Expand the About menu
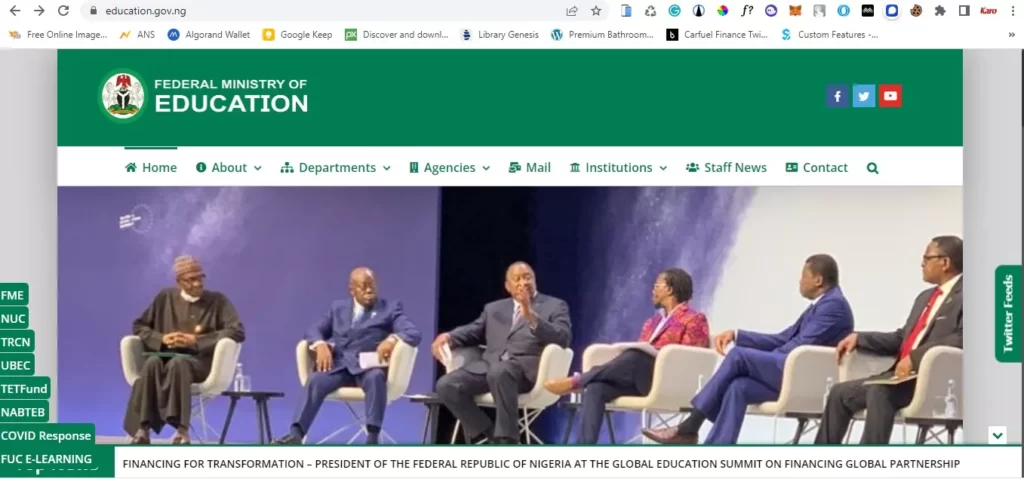Image resolution: width=1024 pixels, height=479 pixels. pos(229,168)
